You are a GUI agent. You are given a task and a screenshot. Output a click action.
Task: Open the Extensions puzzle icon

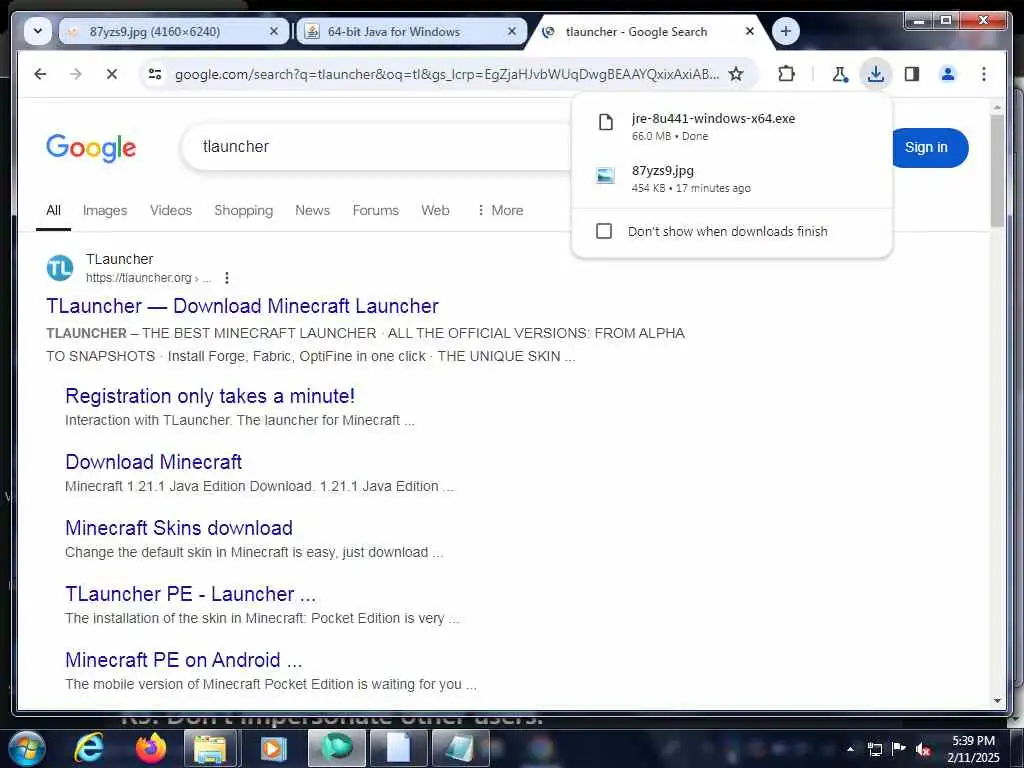tap(786, 74)
